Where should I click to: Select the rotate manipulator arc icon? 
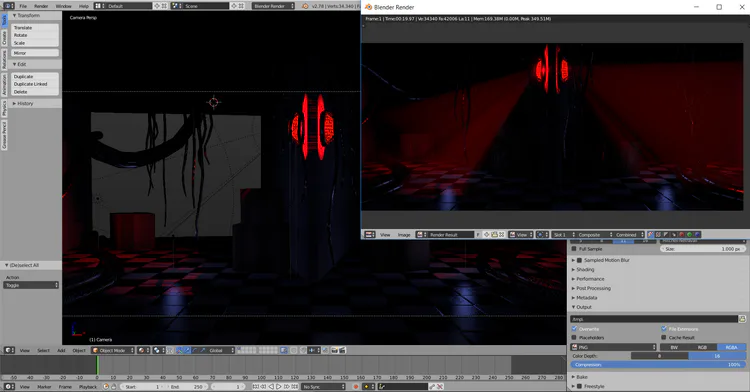coord(195,350)
